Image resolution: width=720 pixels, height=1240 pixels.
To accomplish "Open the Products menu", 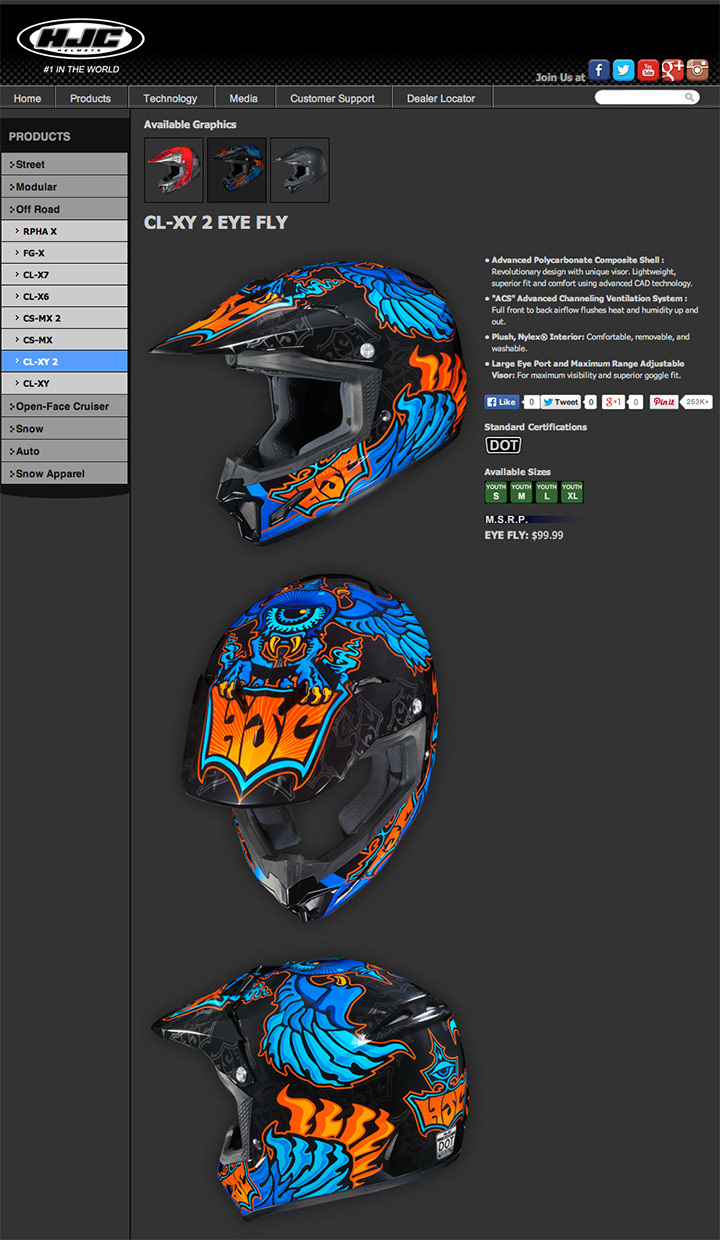I will coord(91,98).
